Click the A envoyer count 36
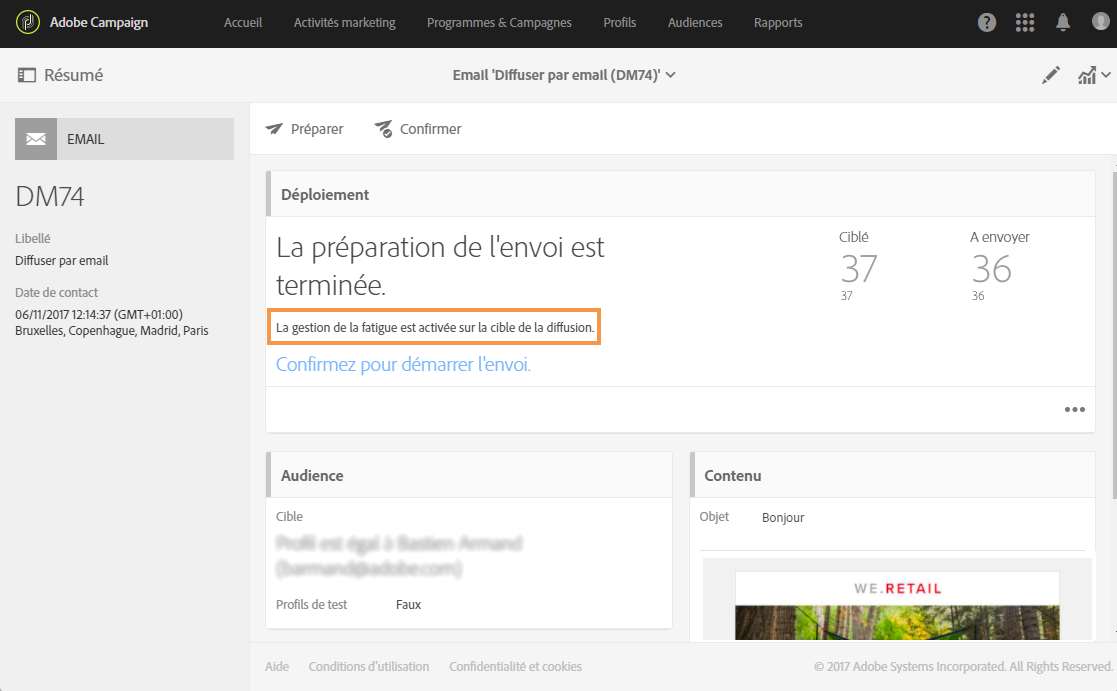 pos(992,269)
